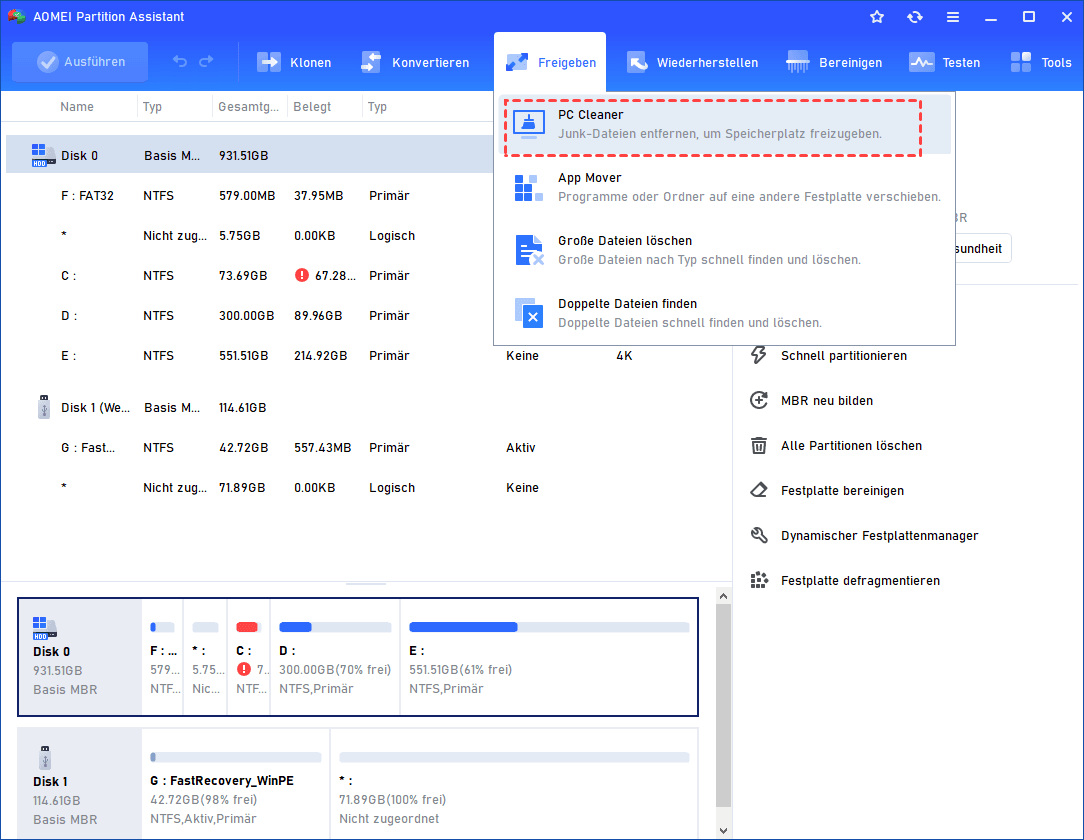Click the star favorite icon in title bar
The height and width of the screenshot is (840, 1084).
[x=877, y=17]
